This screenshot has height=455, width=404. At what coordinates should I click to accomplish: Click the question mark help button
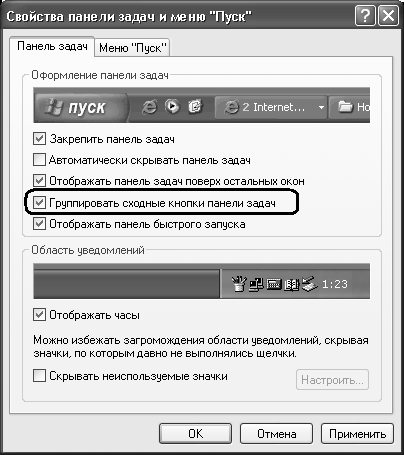[x=365, y=16]
